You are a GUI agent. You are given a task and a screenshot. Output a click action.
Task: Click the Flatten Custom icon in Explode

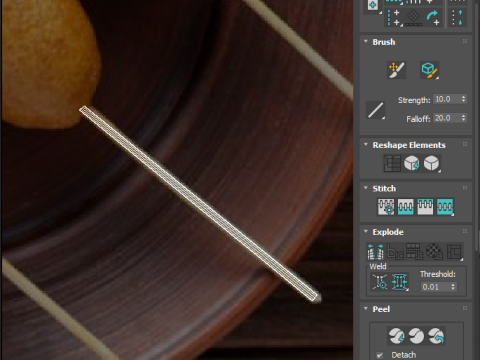[x=454, y=252]
